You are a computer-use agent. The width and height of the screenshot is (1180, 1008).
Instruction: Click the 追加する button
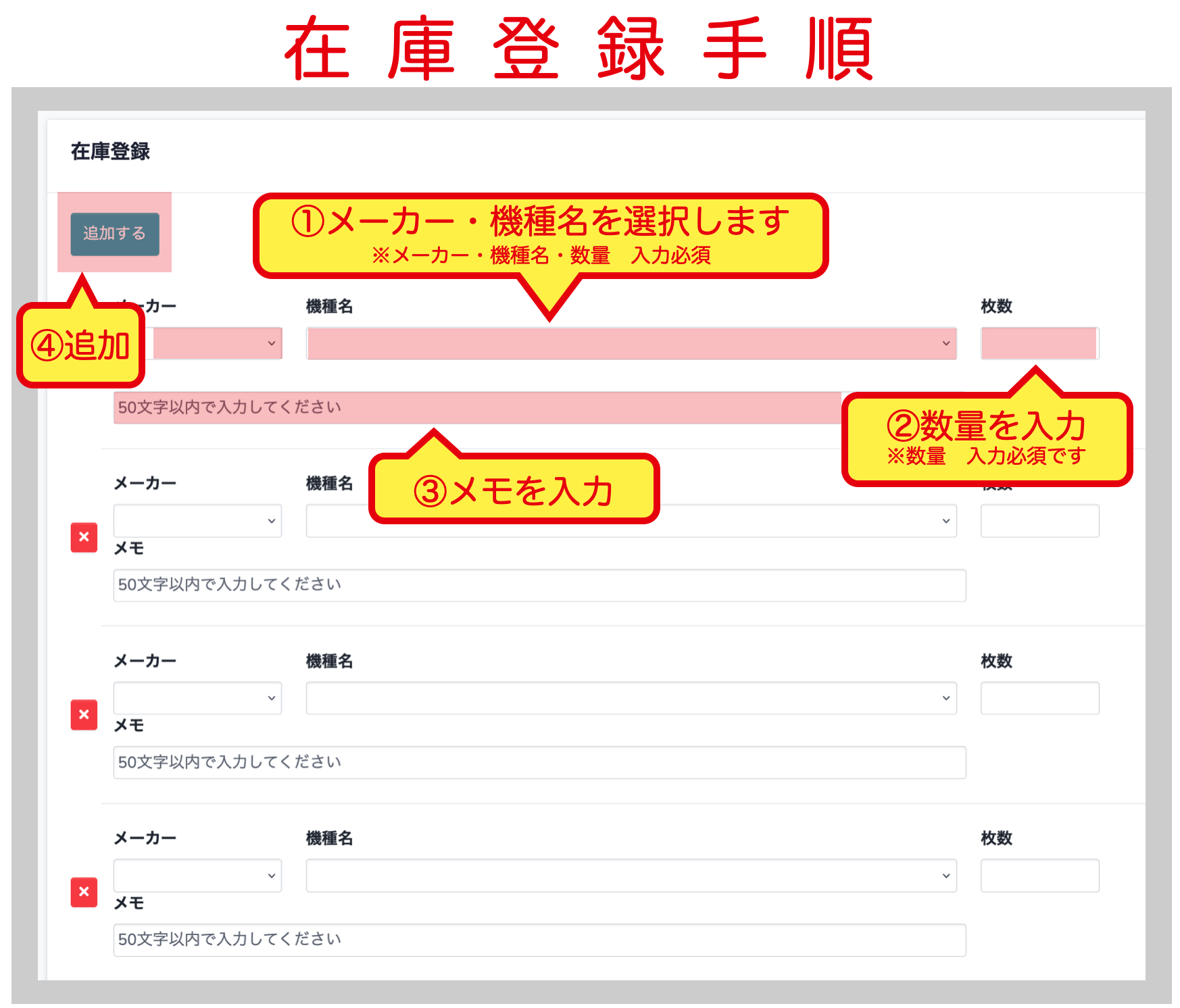115,234
